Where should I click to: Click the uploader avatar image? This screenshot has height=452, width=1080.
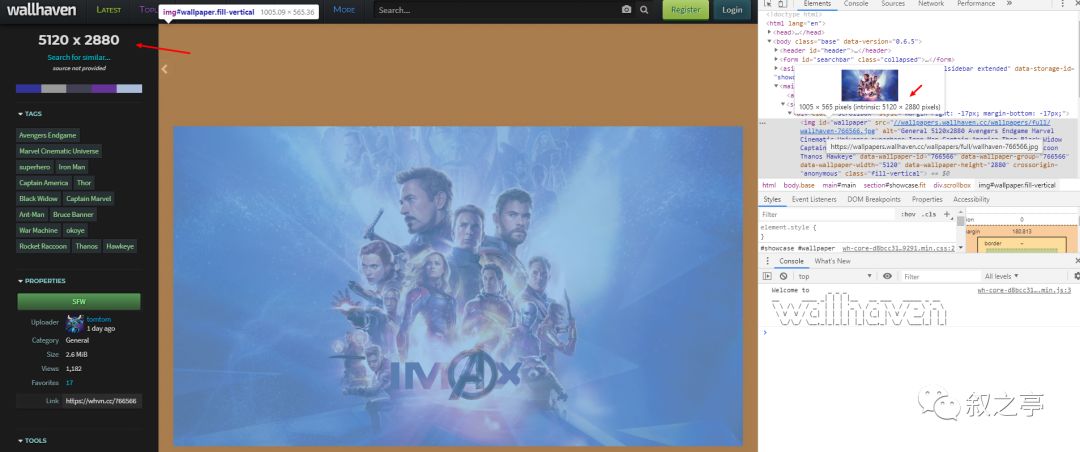pyautogui.click(x=75, y=323)
